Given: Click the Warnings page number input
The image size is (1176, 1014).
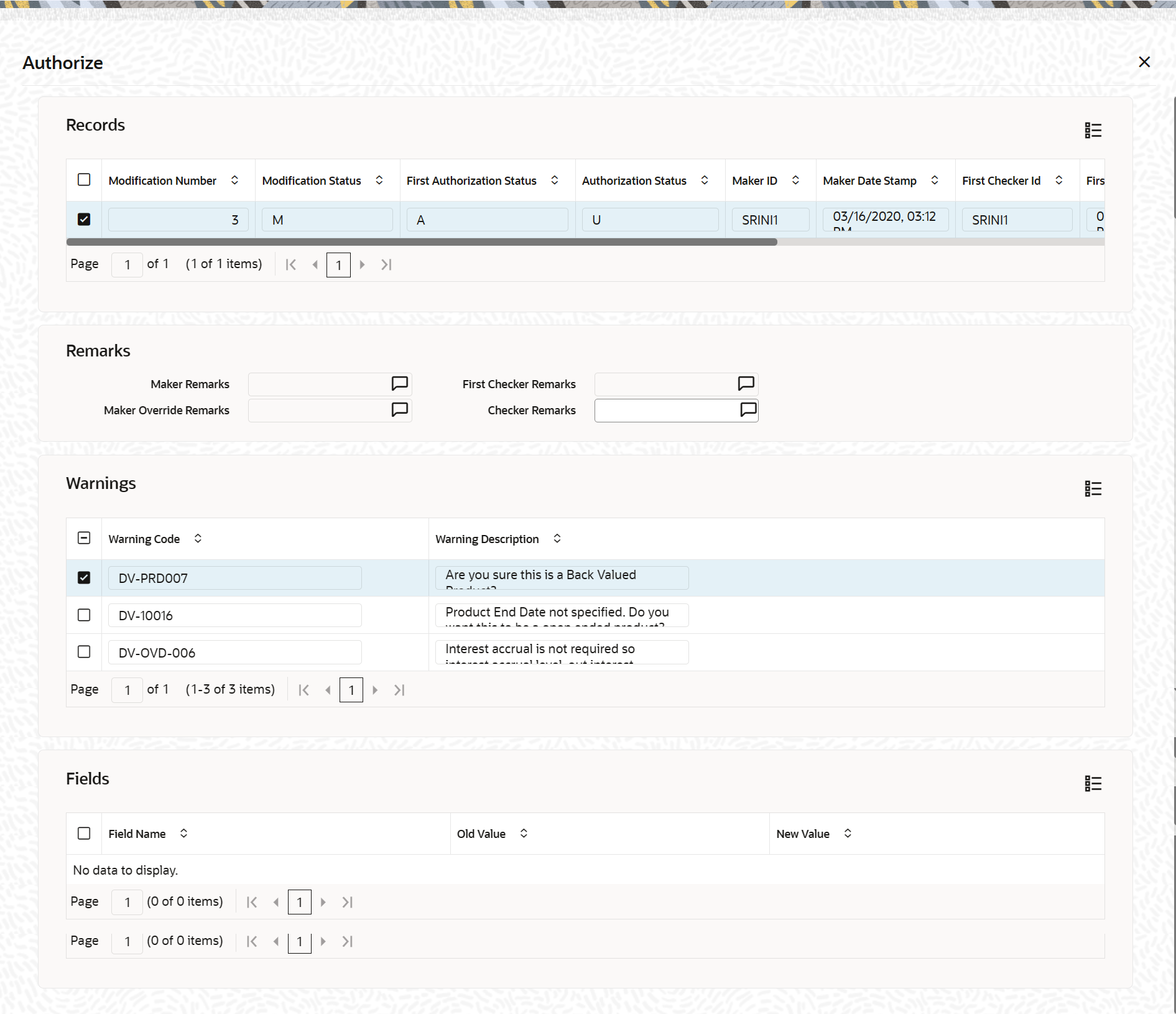Looking at the screenshot, I should [x=127, y=690].
